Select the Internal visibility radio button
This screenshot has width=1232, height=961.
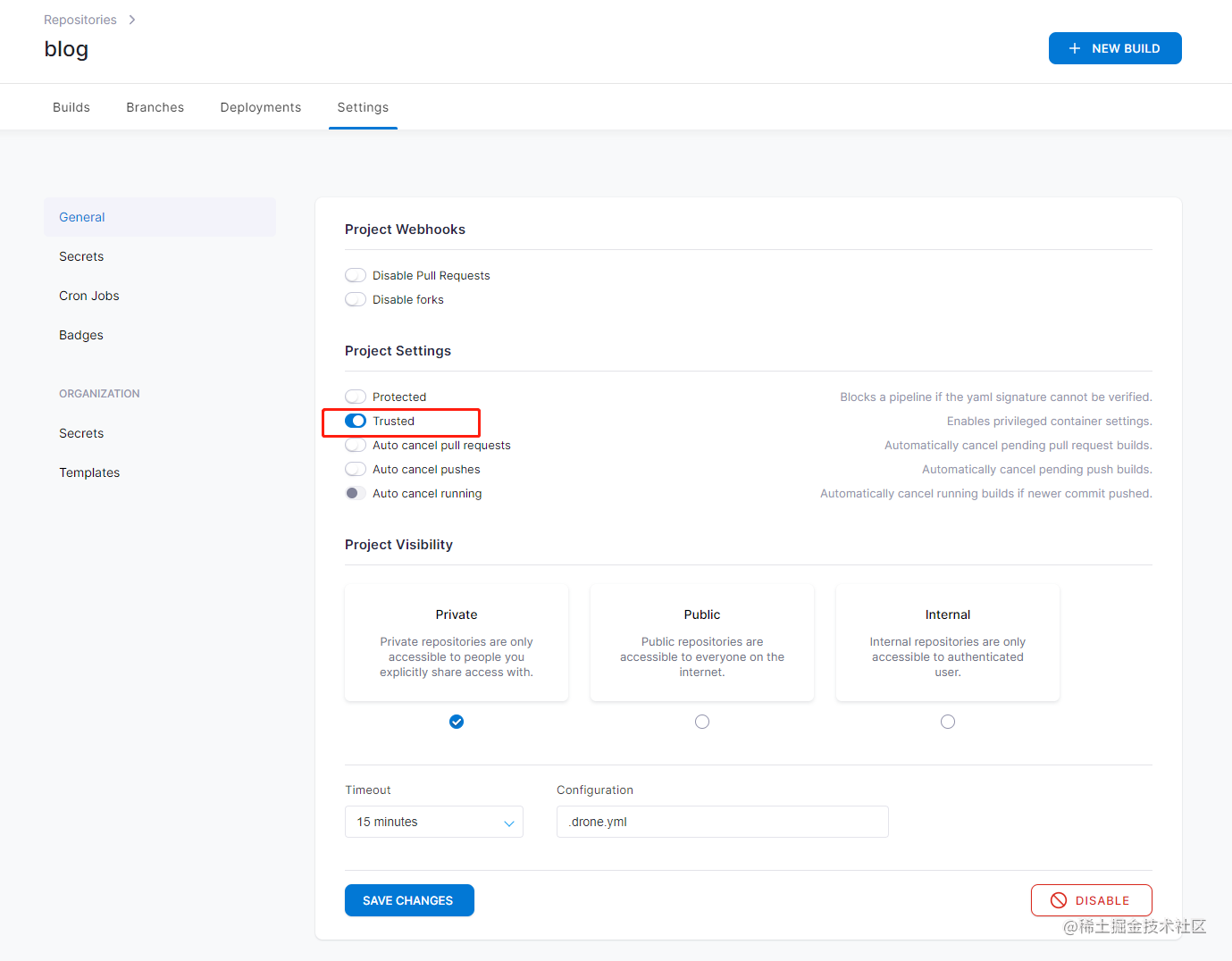click(x=948, y=722)
